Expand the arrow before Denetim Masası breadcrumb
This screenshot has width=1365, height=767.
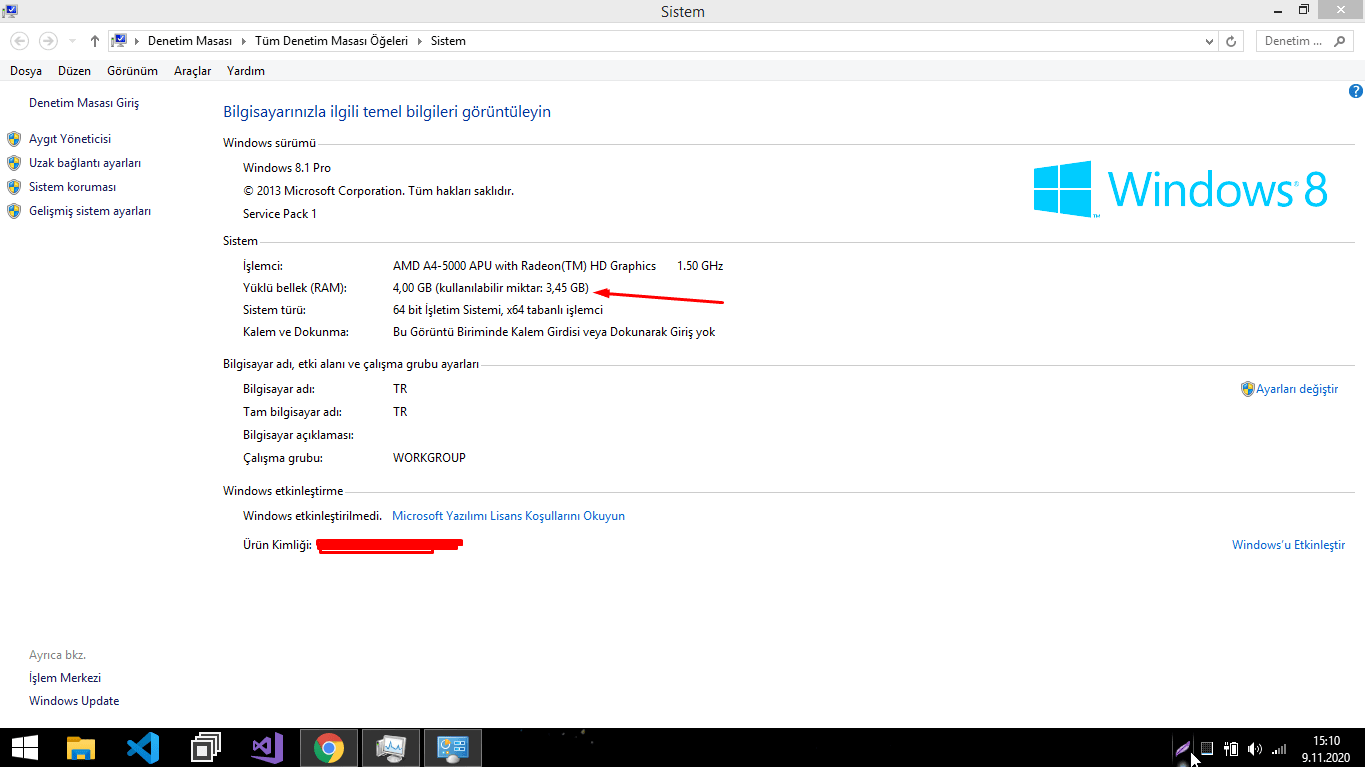137,41
